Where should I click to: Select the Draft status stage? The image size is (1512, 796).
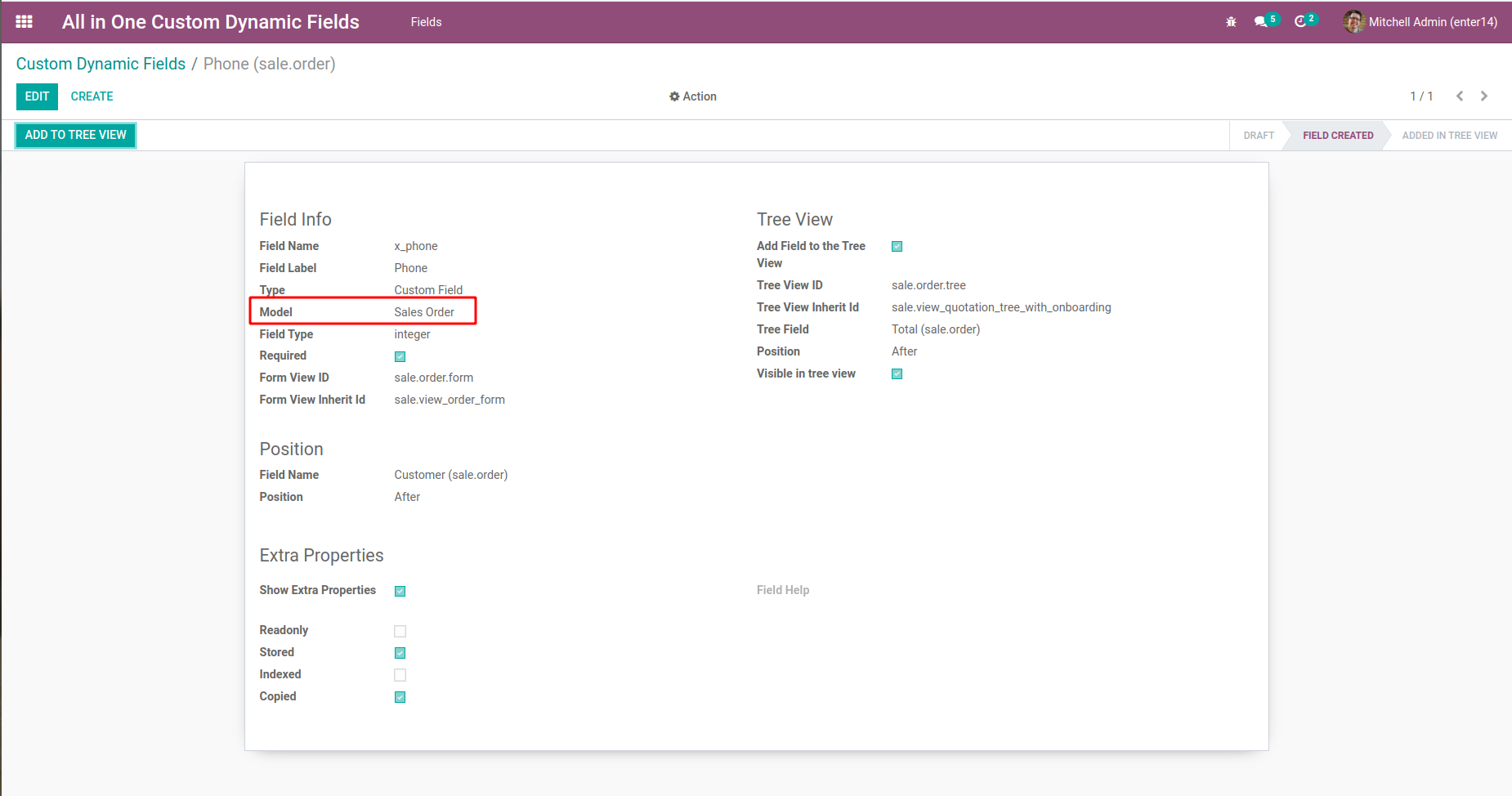(x=1259, y=136)
